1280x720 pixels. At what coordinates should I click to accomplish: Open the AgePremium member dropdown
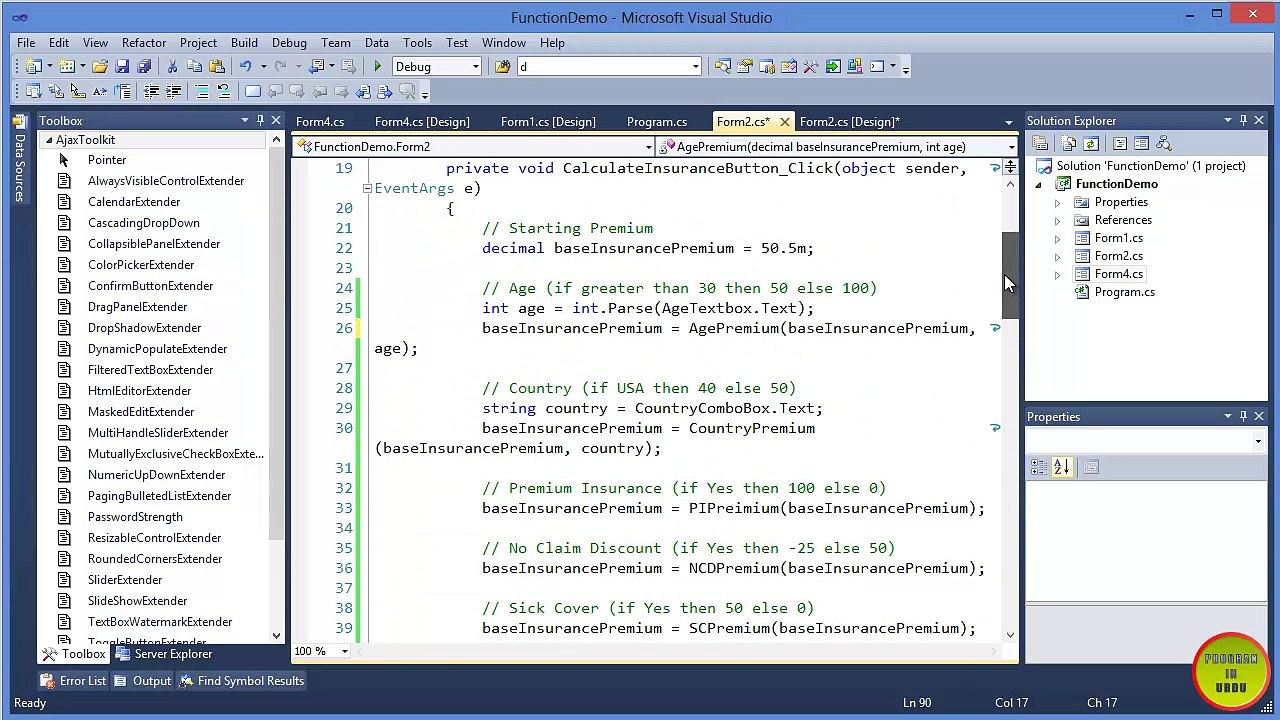[x=1011, y=147]
